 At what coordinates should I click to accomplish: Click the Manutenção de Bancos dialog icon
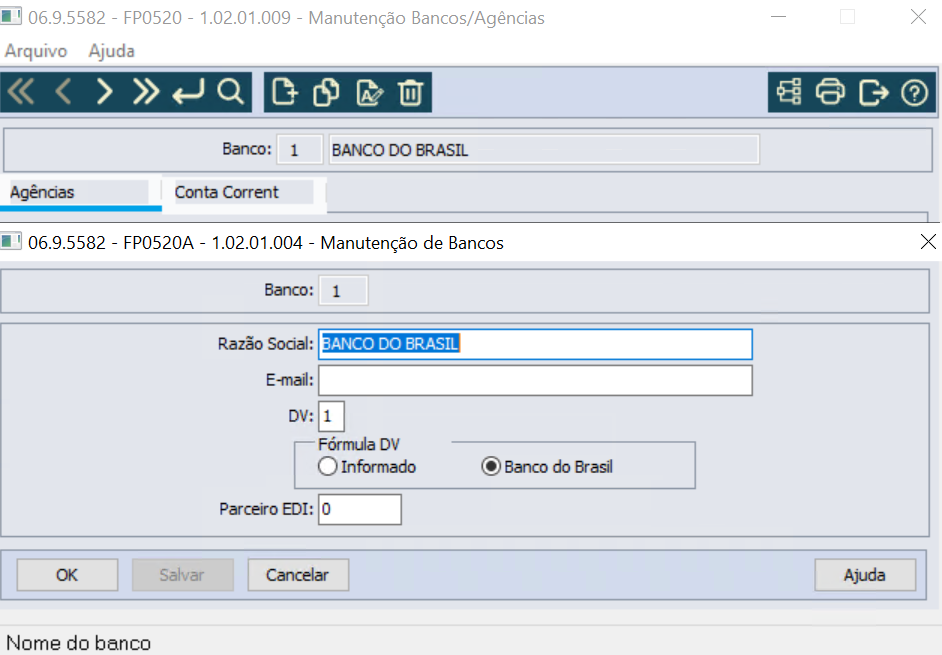pyautogui.click(x=11, y=242)
